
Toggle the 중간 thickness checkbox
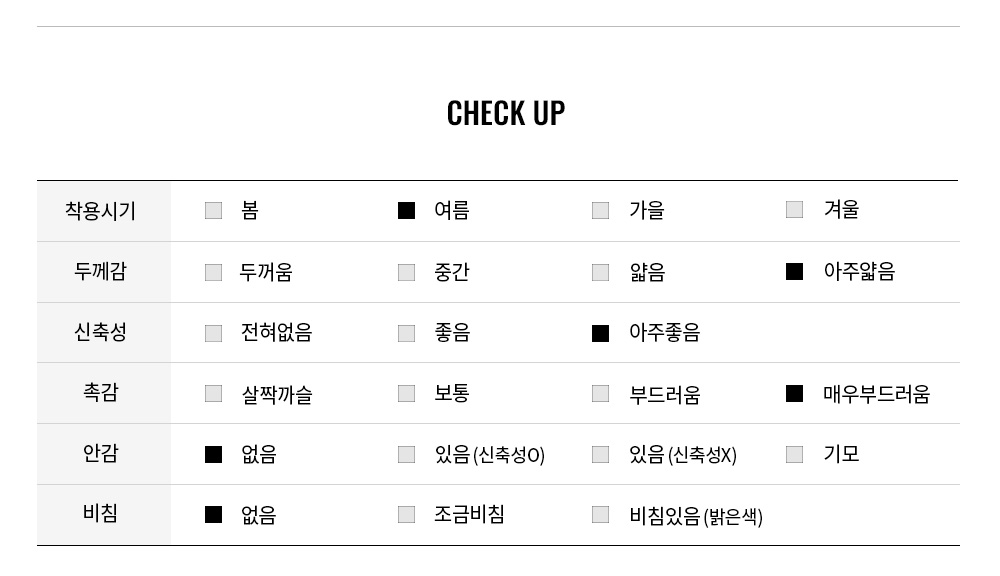pyautogui.click(x=406, y=272)
